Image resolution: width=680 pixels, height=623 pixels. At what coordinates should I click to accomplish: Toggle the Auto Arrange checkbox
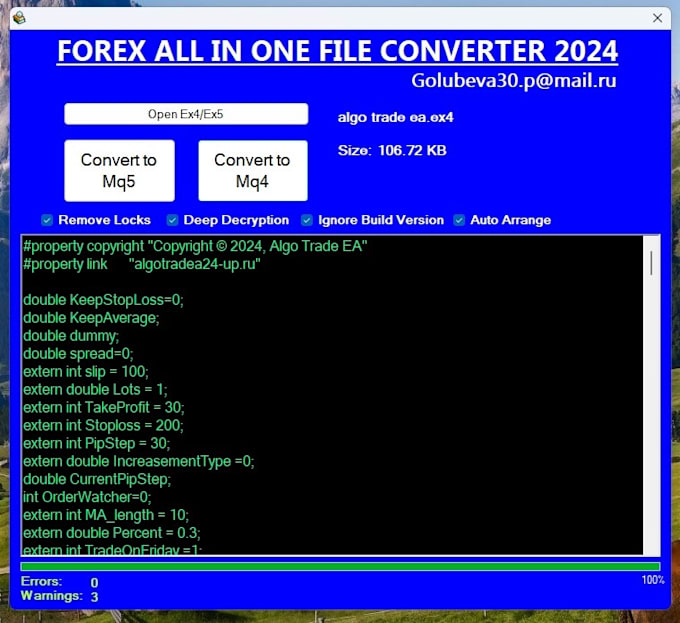click(459, 220)
